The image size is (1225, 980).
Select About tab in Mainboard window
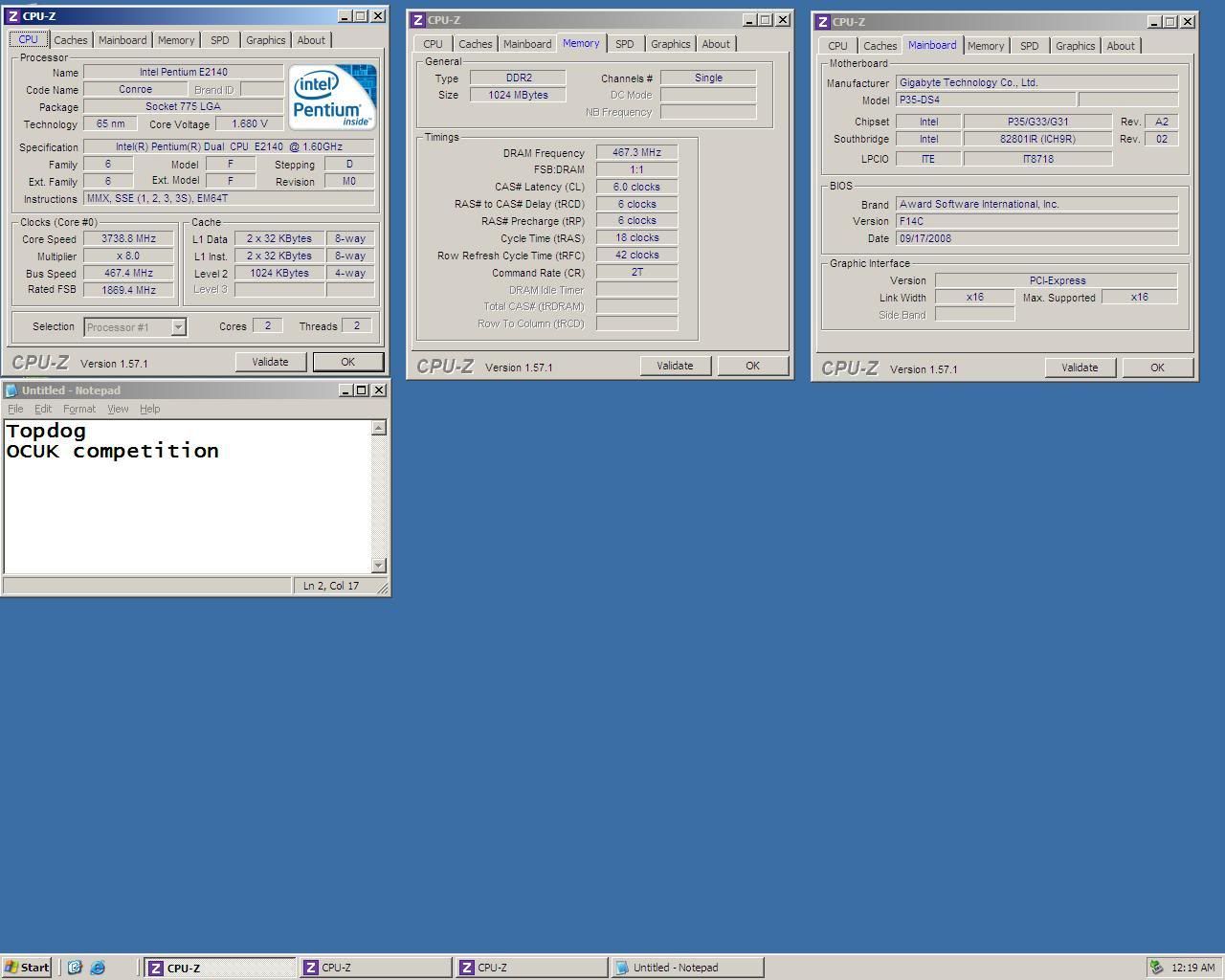pyautogui.click(x=1121, y=46)
